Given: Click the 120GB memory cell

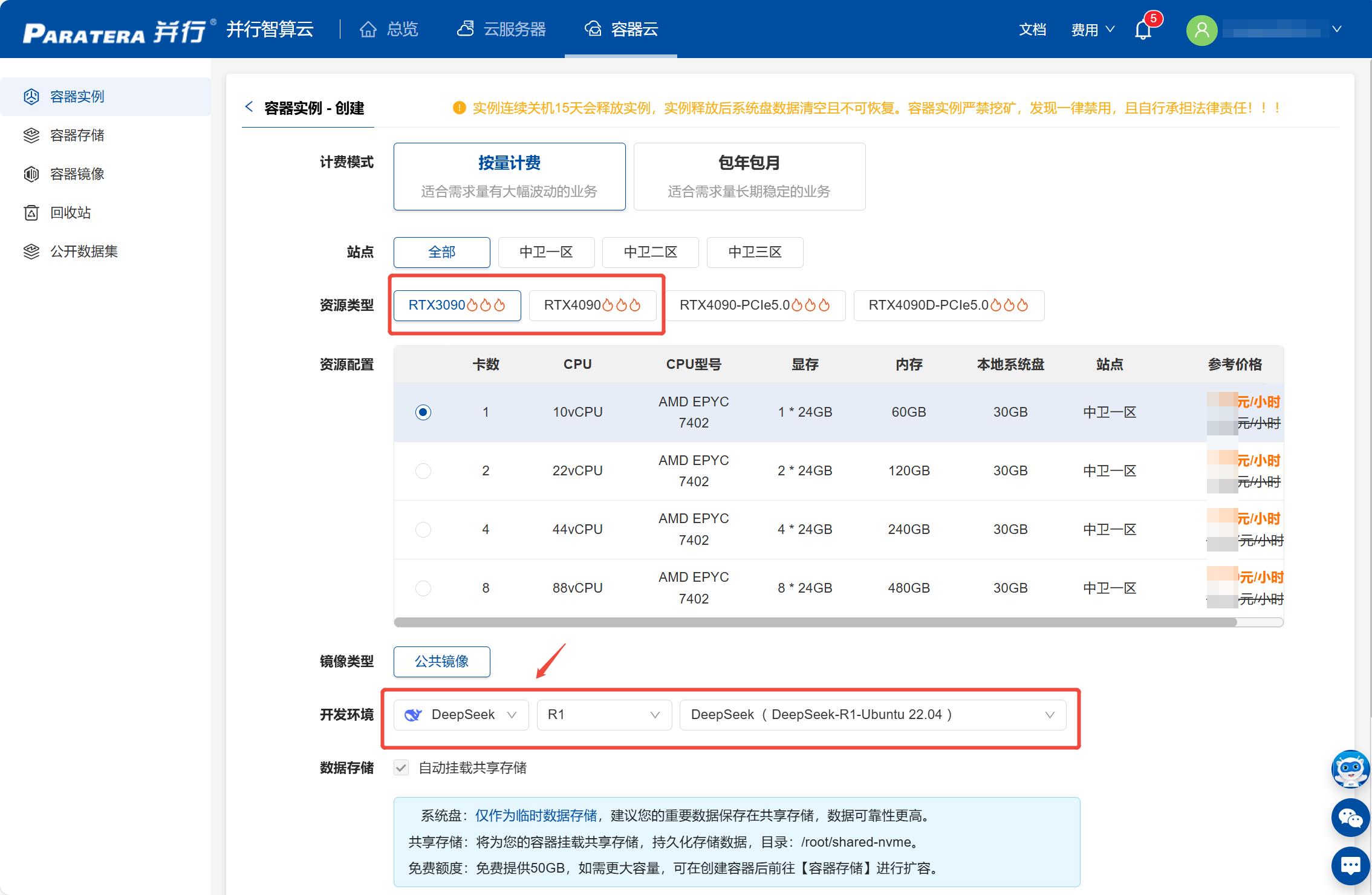Looking at the screenshot, I should coord(909,471).
